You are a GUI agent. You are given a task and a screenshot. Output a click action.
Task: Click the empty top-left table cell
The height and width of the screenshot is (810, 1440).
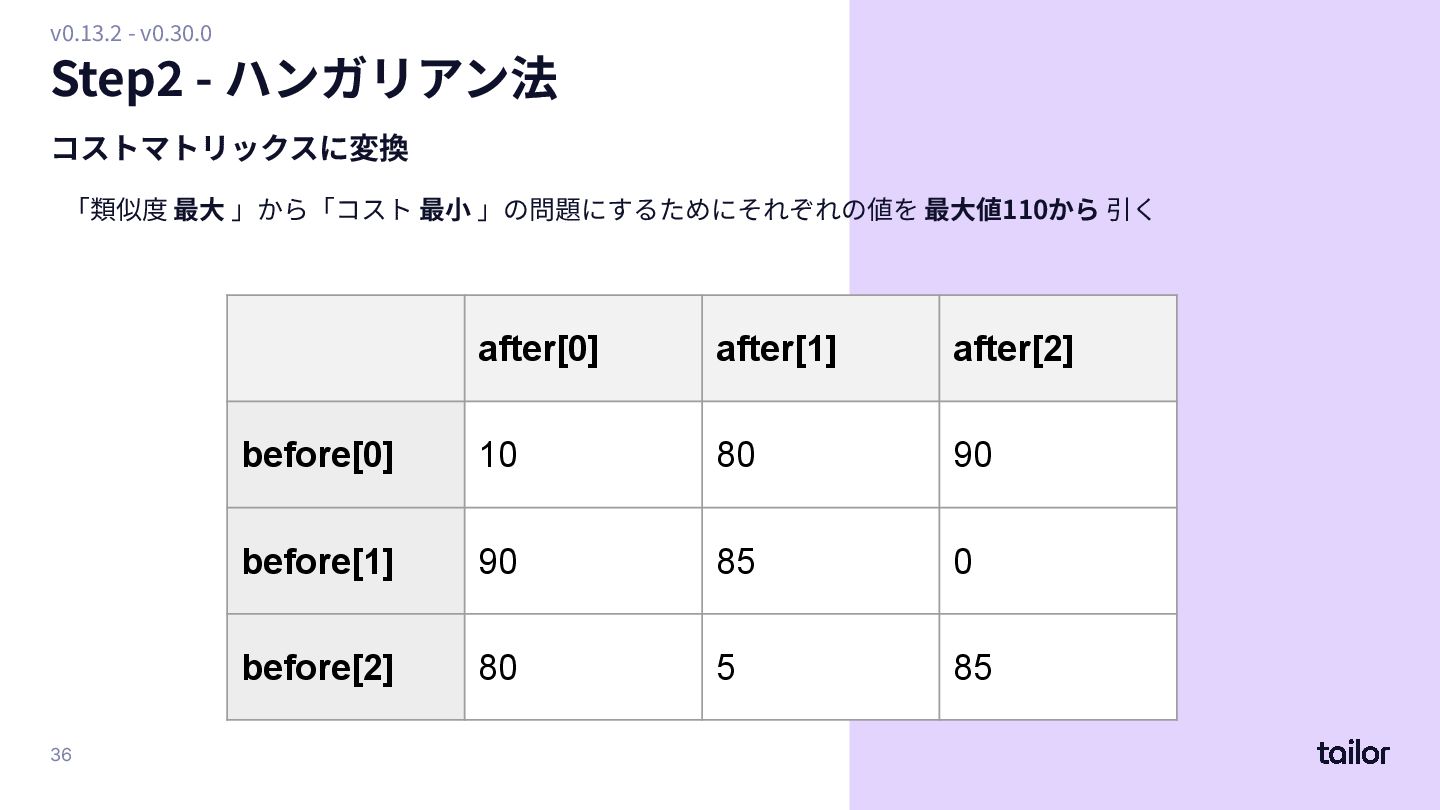click(346, 348)
